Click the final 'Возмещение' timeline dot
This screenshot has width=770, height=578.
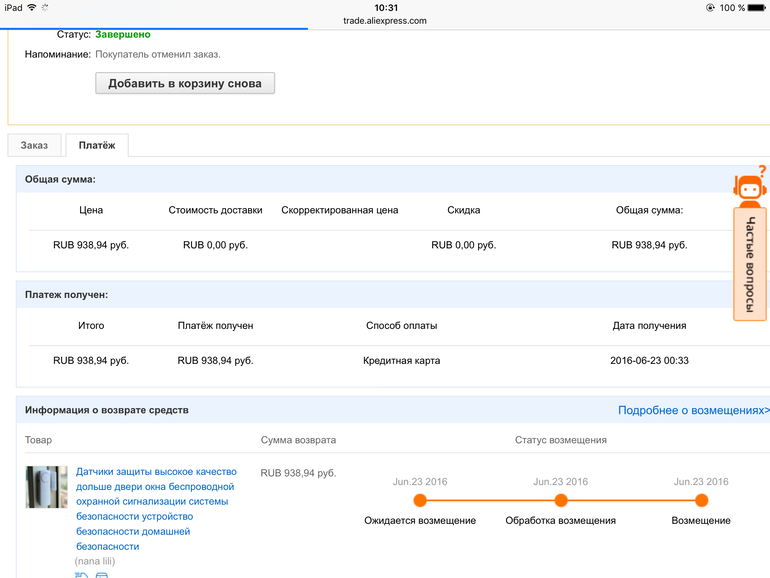click(x=701, y=500)
